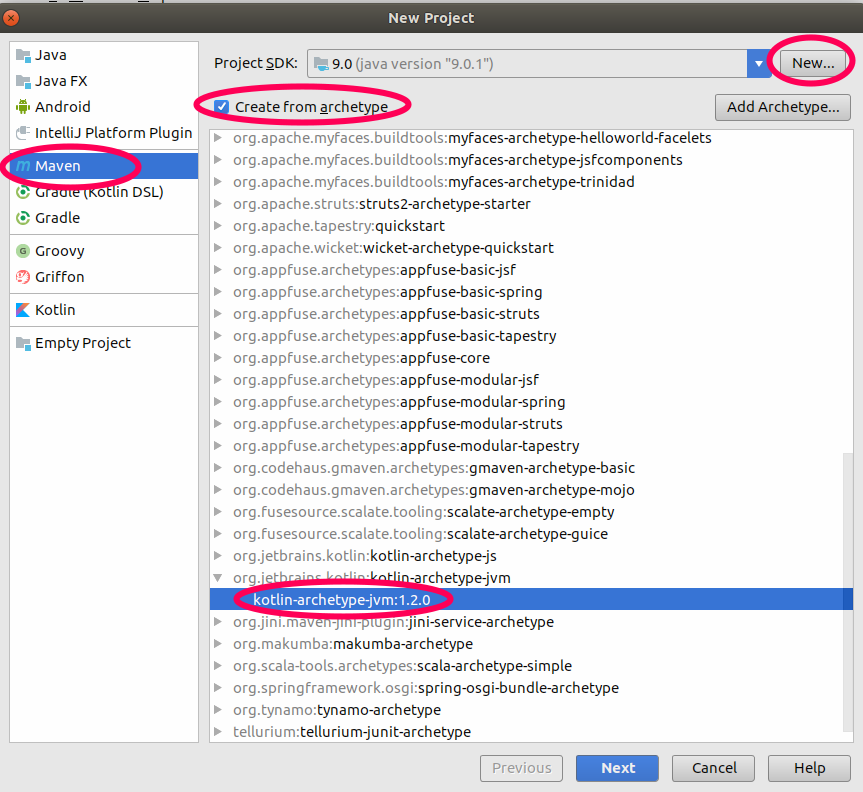
Task: Expand the struts2-archetype-starter node
Action: point(218,204)
